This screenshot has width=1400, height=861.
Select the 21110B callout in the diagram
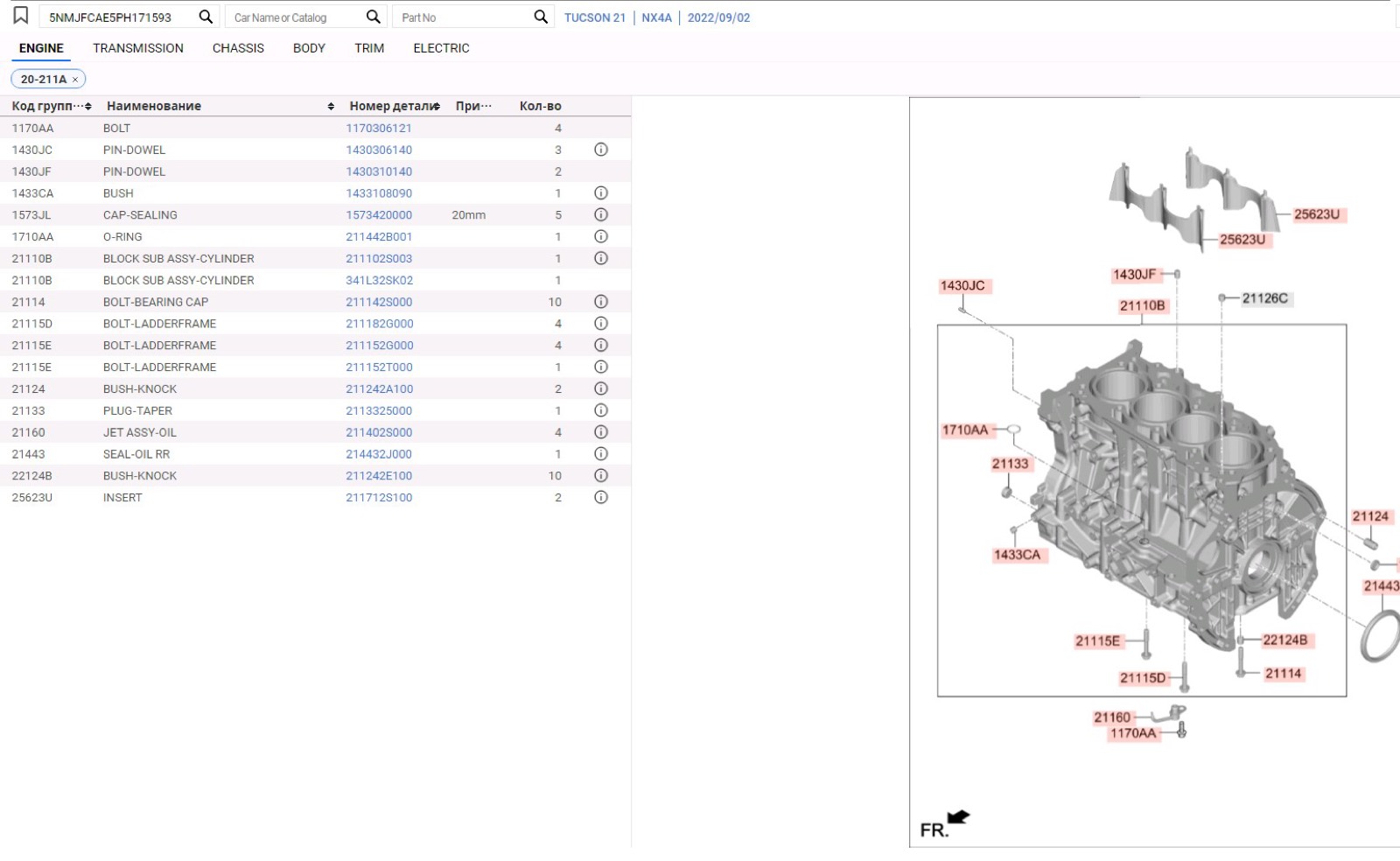(x=1142, y=305)
